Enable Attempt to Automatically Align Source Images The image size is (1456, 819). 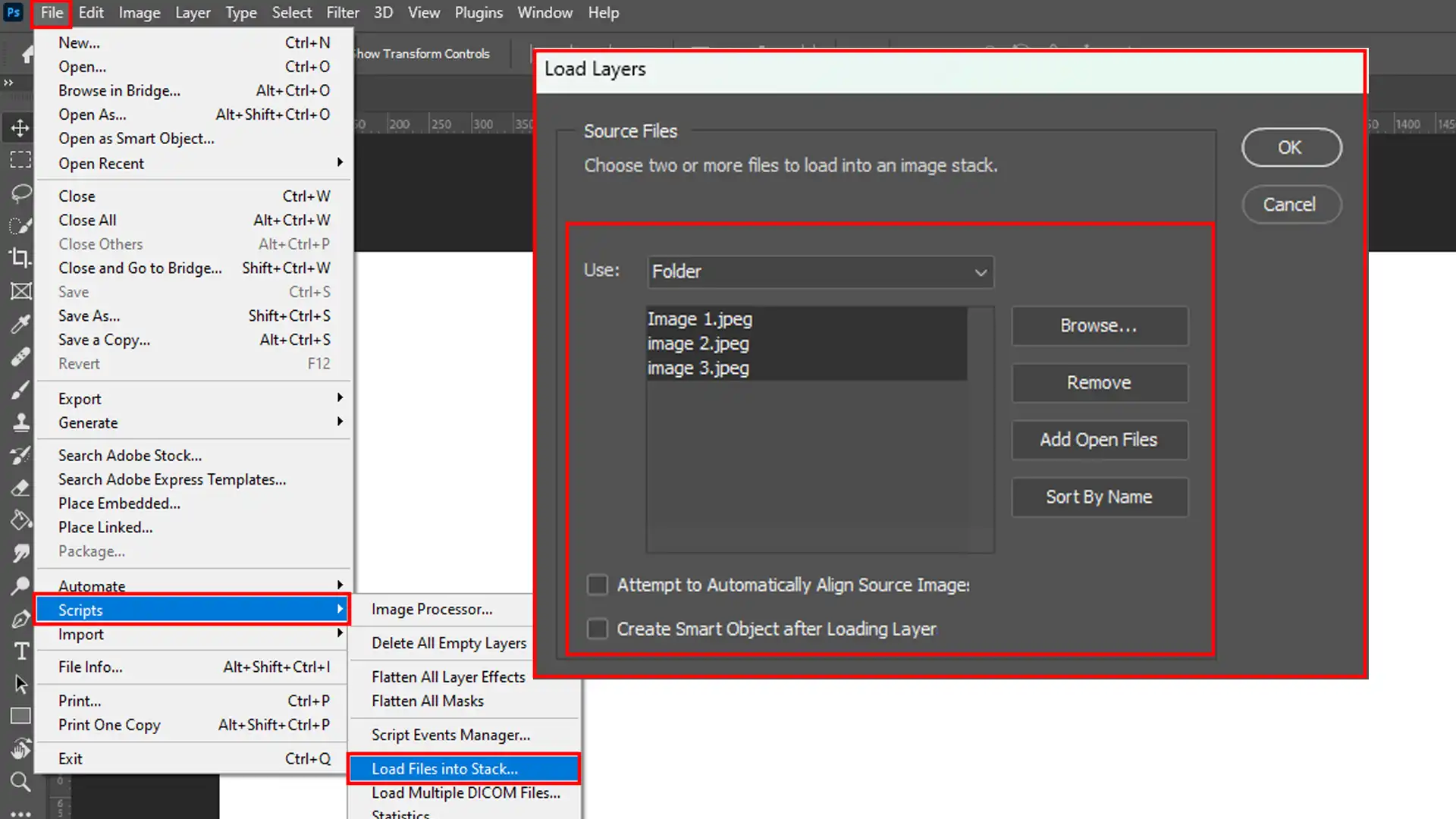598,585
